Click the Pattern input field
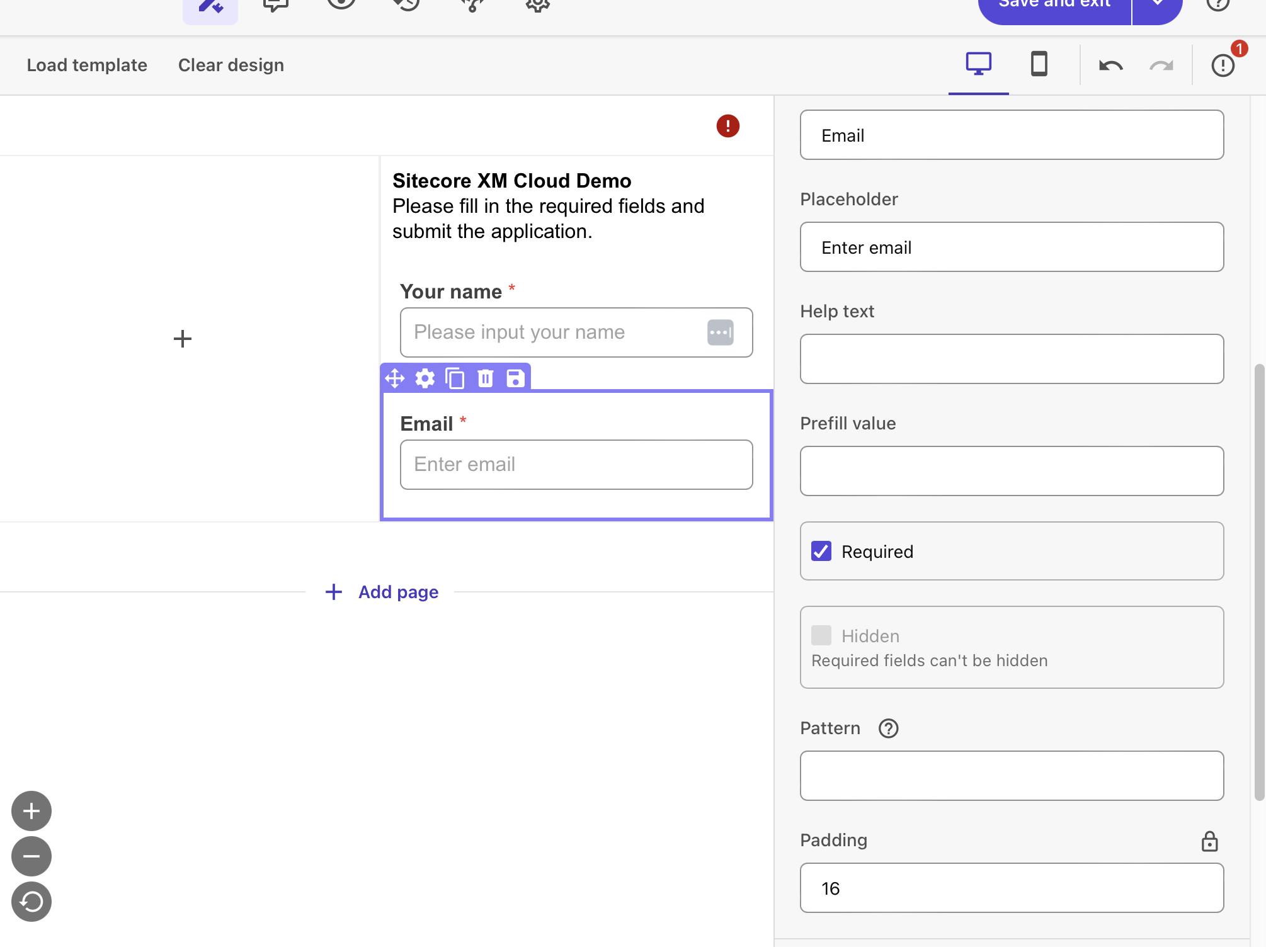 (1012, 776)
